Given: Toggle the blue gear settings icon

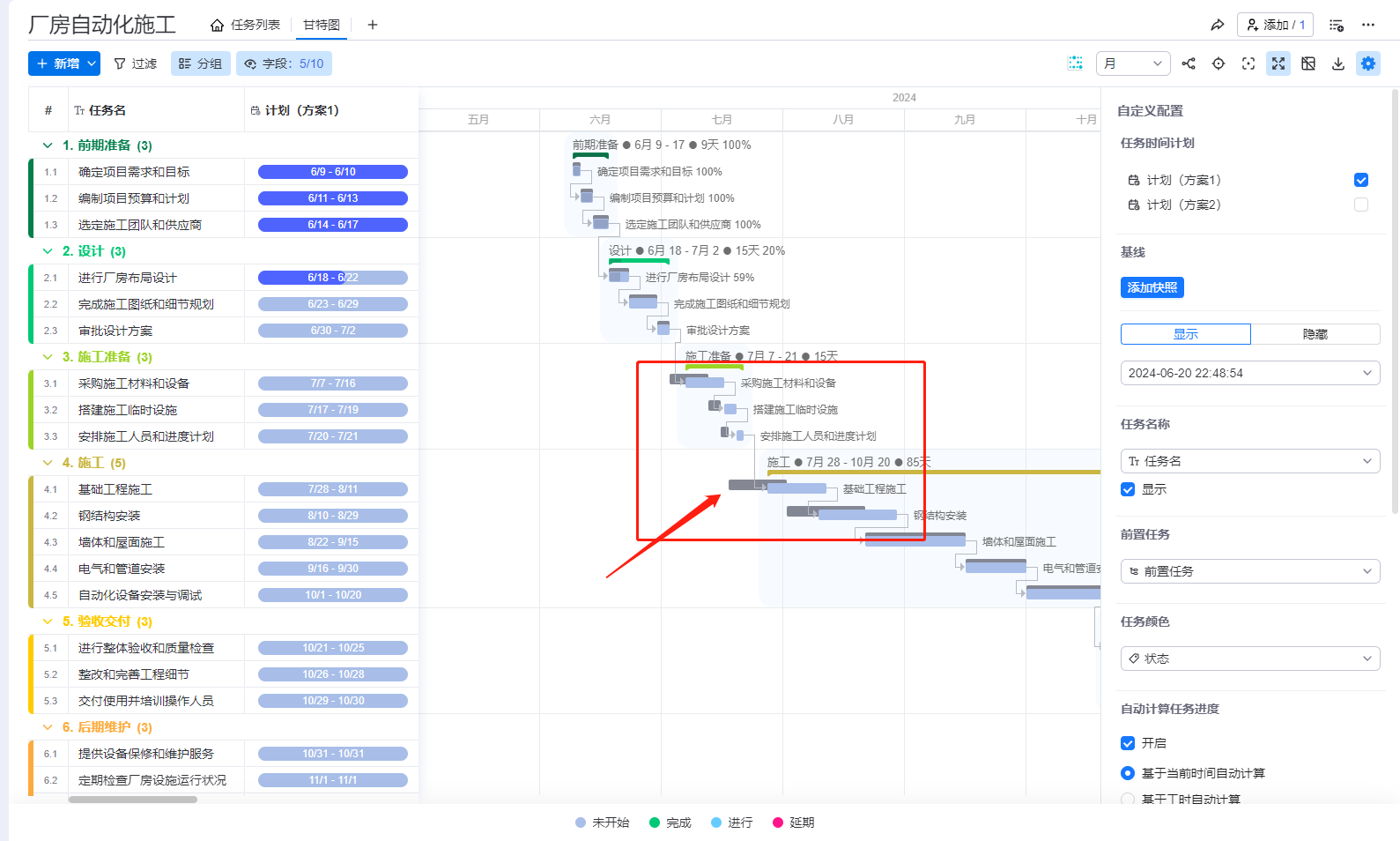Looking at the screenshot, I should click(1368, 63).
